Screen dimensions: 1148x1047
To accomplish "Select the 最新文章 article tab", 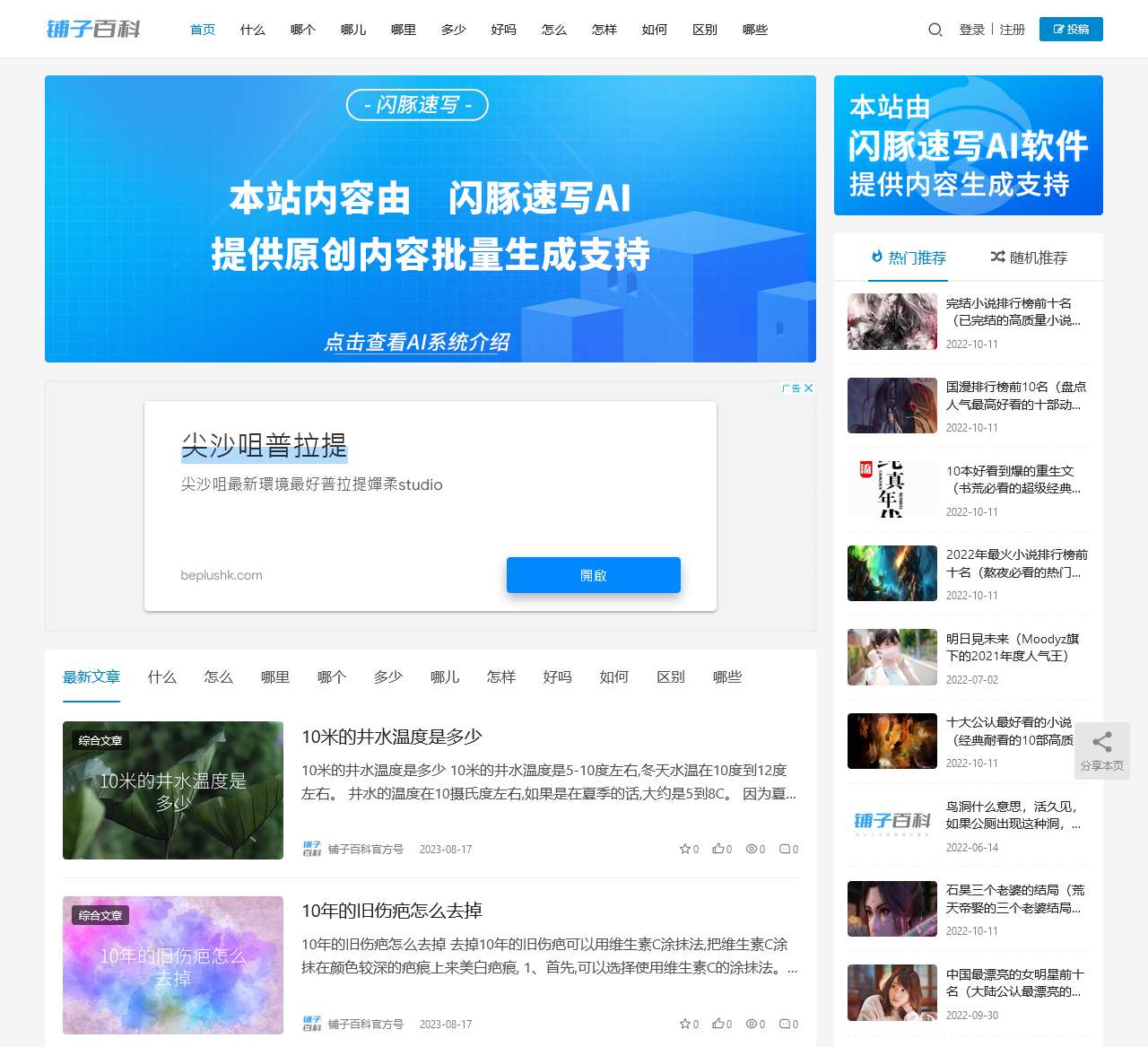I will pos(91,677).
